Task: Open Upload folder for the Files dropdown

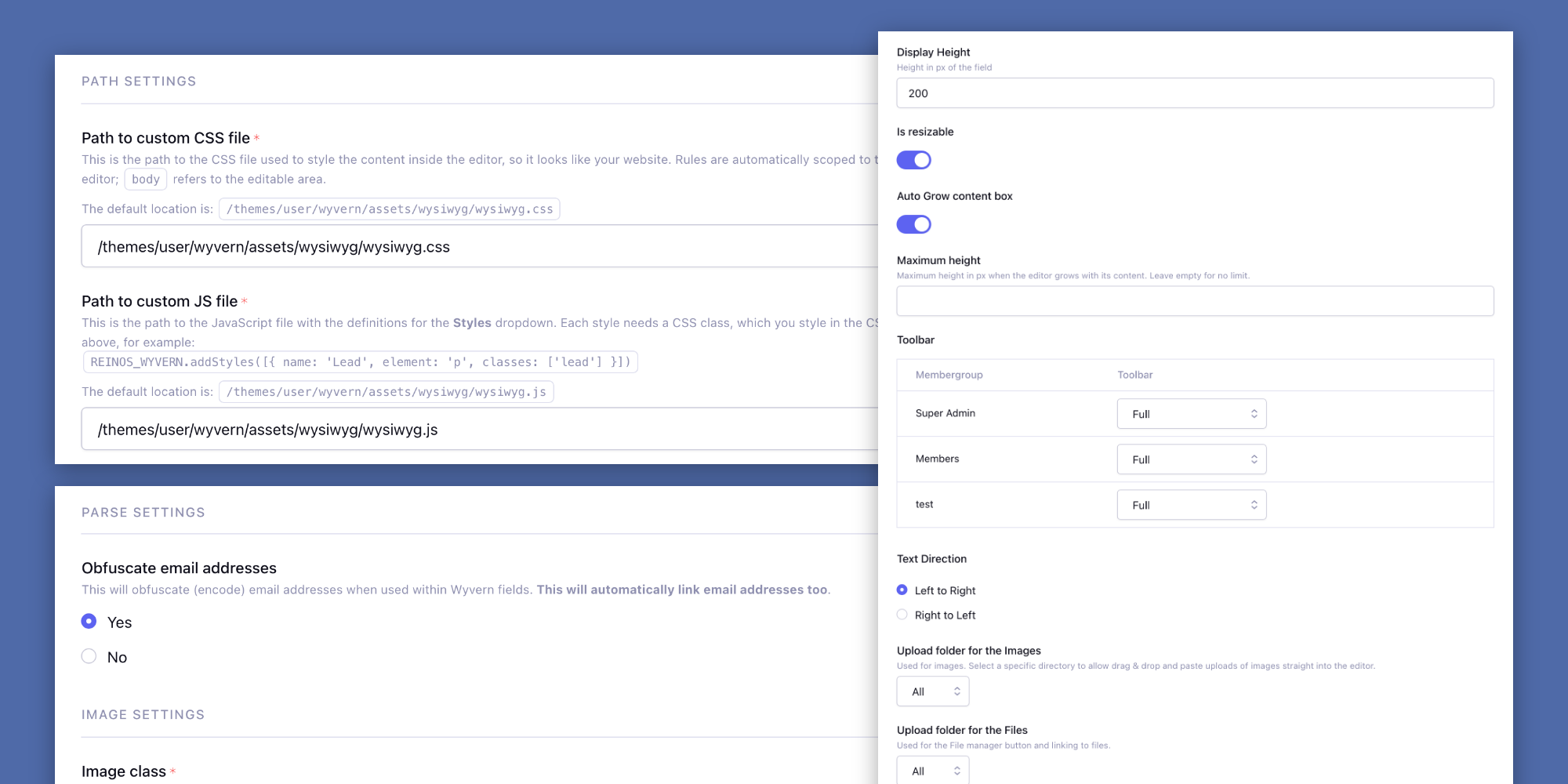Action: (933, 771)
